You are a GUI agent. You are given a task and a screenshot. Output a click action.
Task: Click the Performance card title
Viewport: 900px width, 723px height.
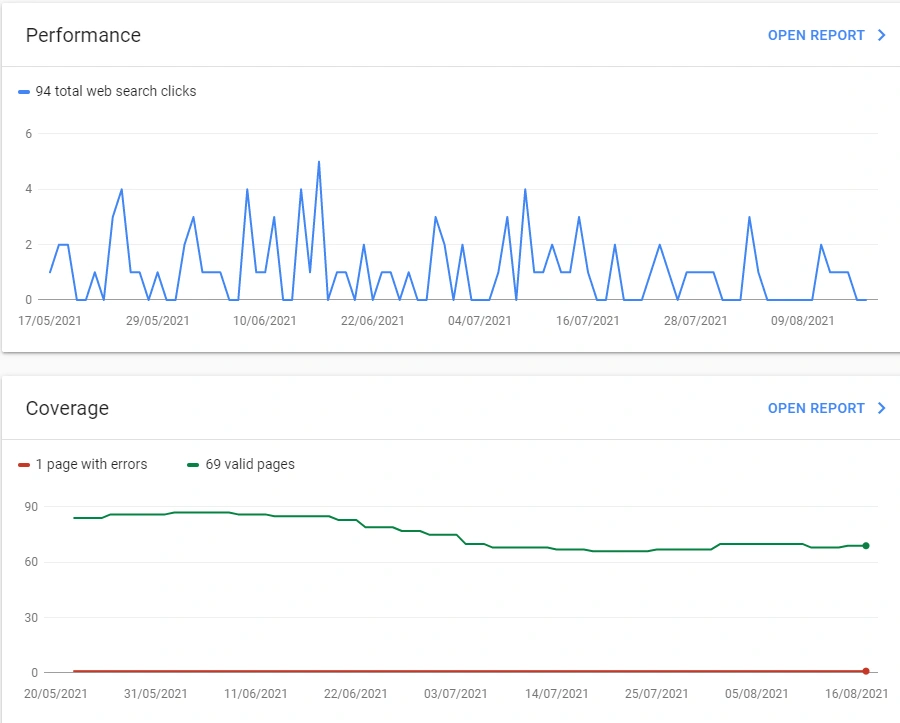click(x=83, y=35)
